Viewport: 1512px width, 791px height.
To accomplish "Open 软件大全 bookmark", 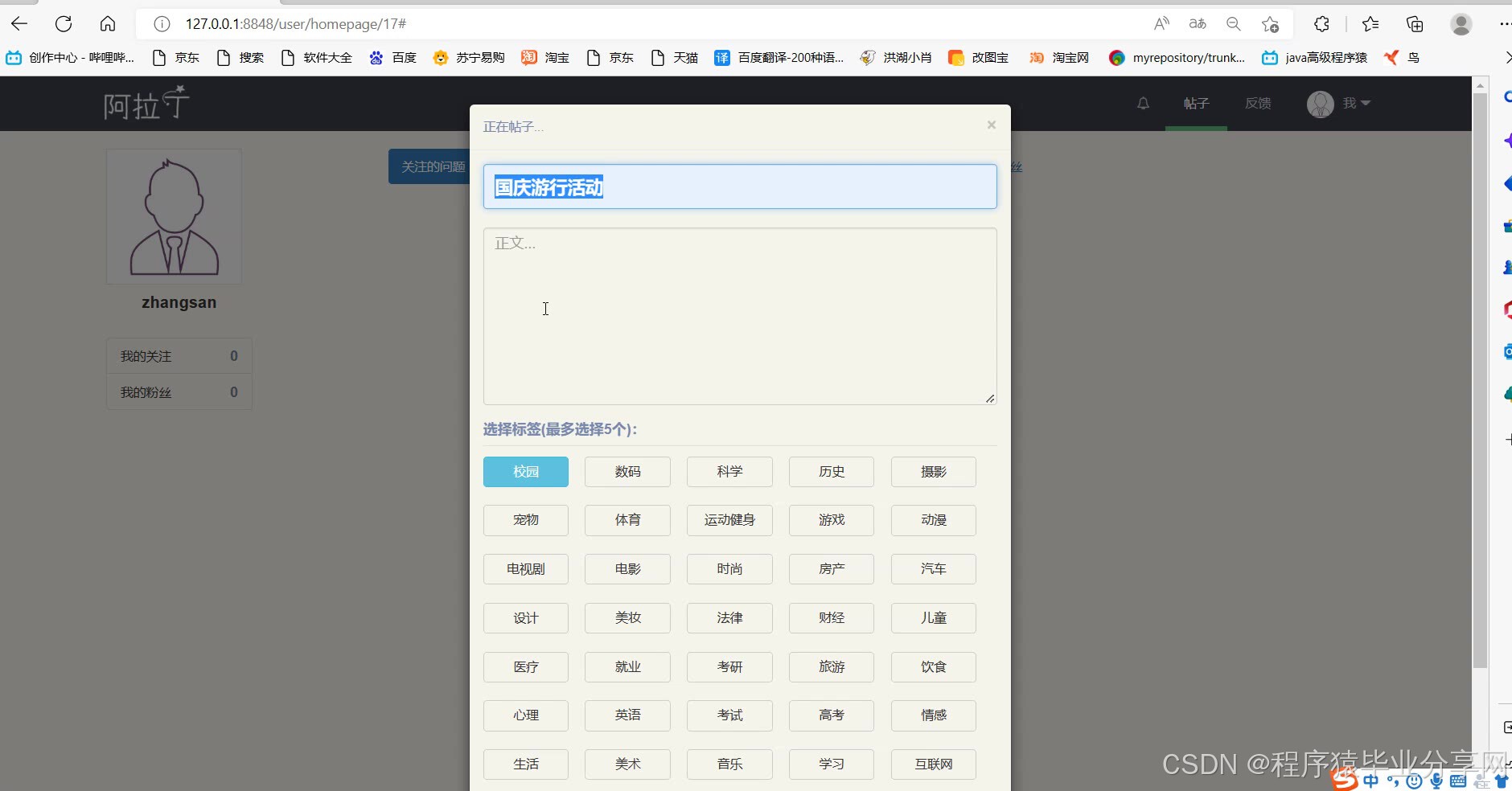I will click(x=317, y=58).
